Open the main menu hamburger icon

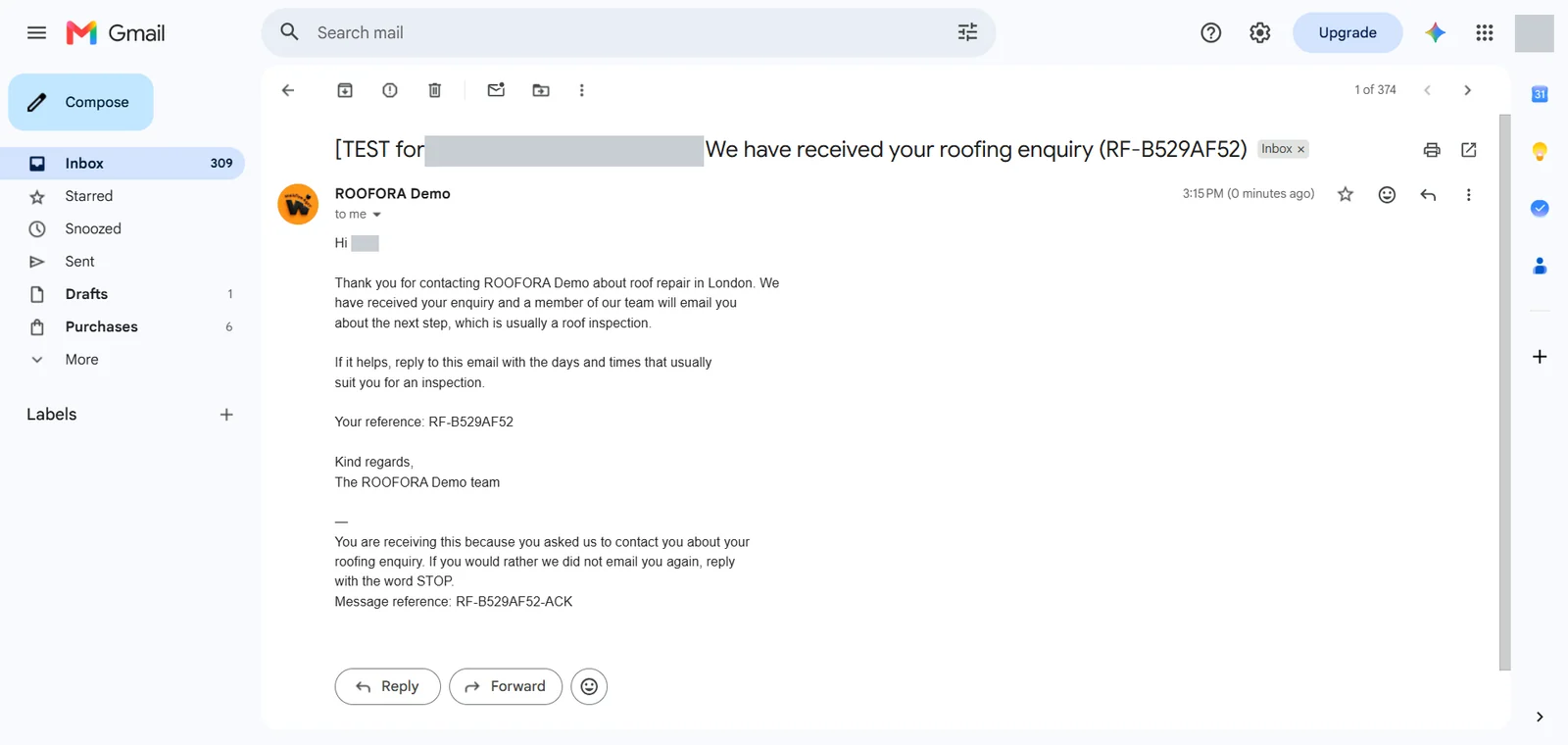[x=36, y=32]
